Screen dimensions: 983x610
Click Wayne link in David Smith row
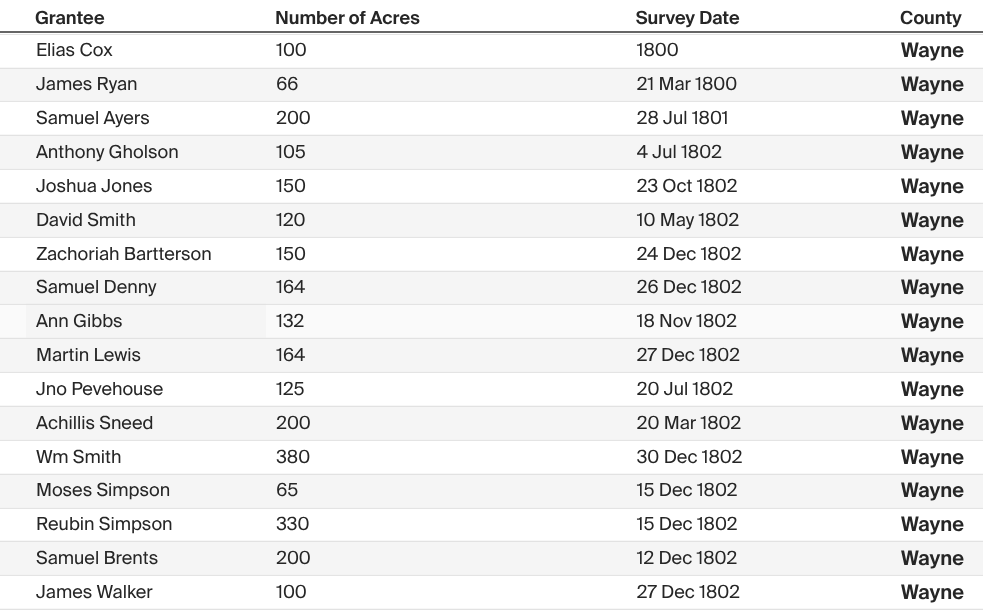pos(931,220)
